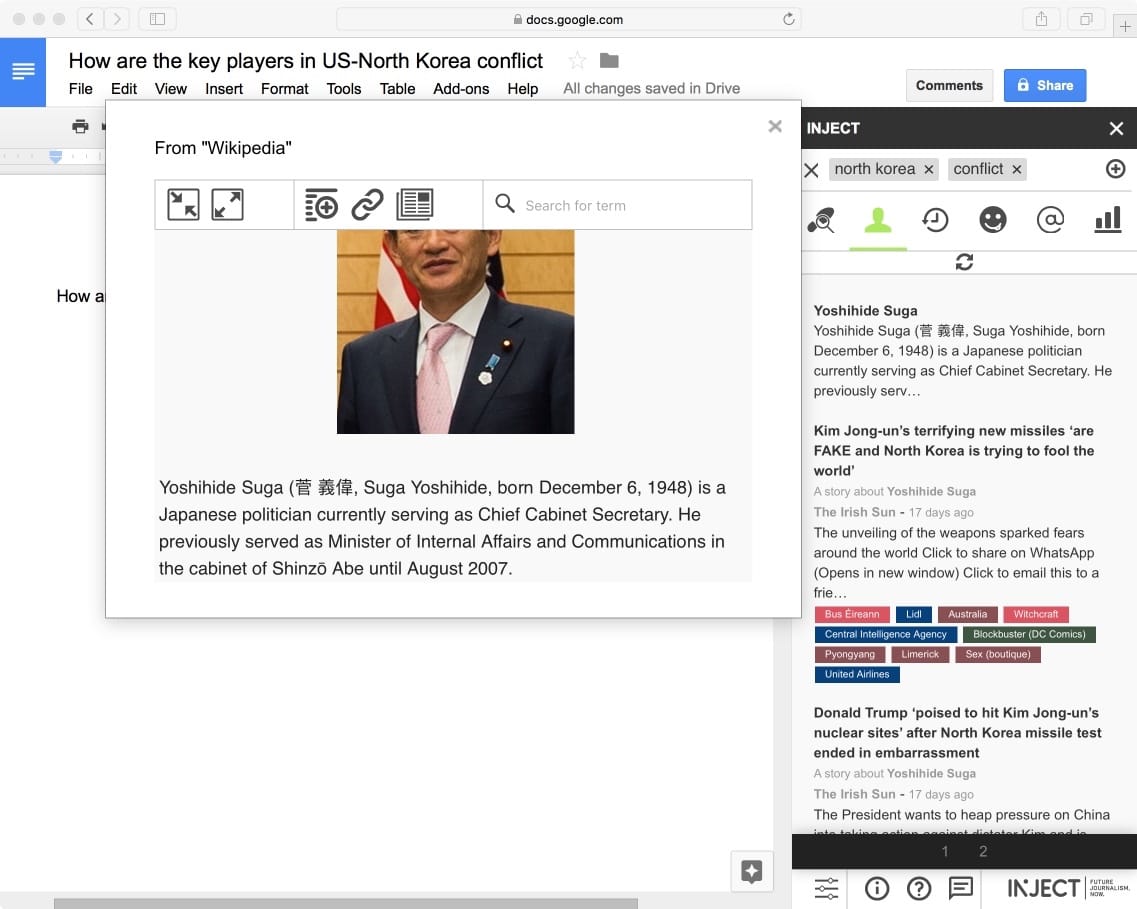
Task: Add a new search term with plus icon
Action: click(1115, 169)
